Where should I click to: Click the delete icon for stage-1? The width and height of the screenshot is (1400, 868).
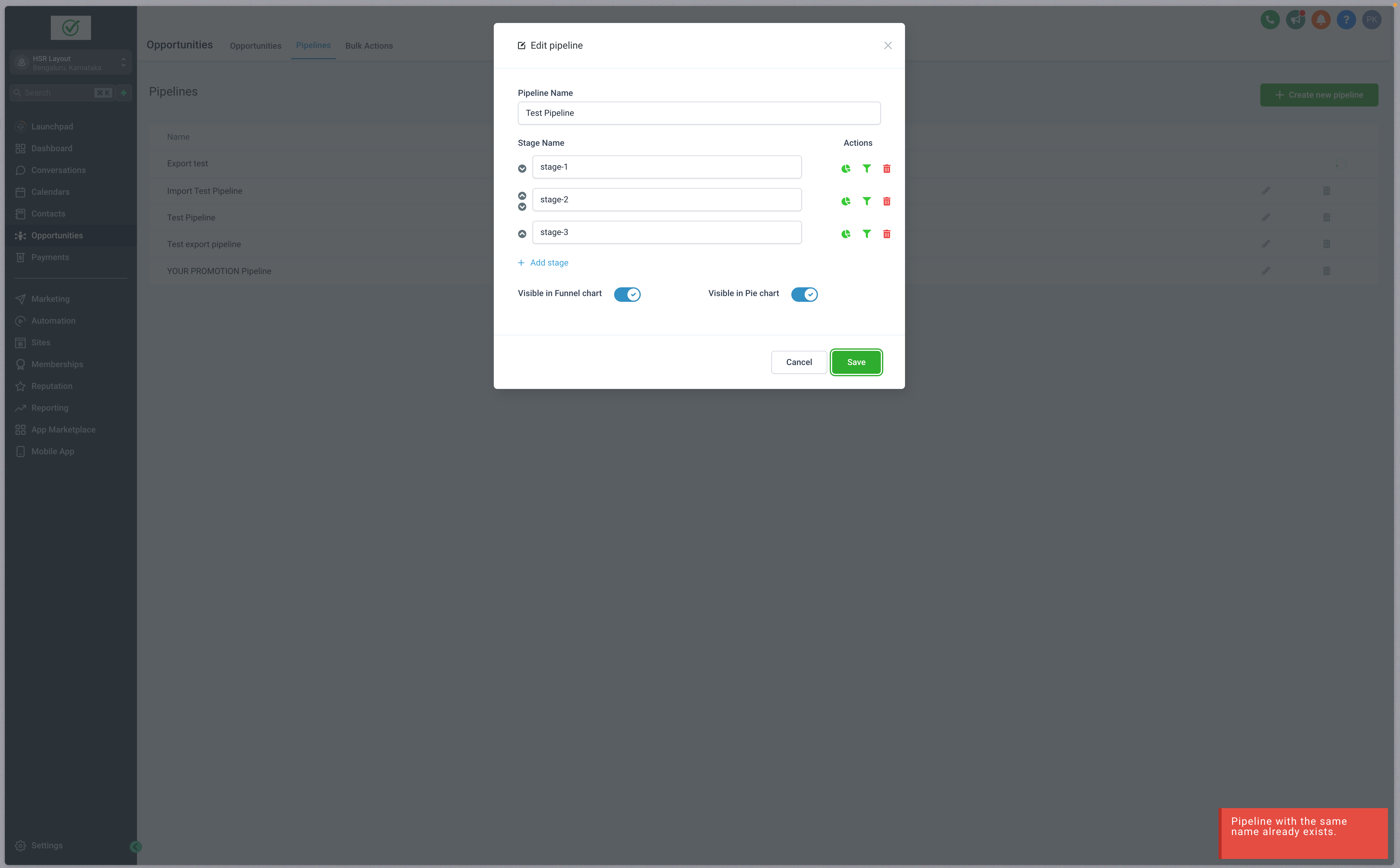[886, 168]
